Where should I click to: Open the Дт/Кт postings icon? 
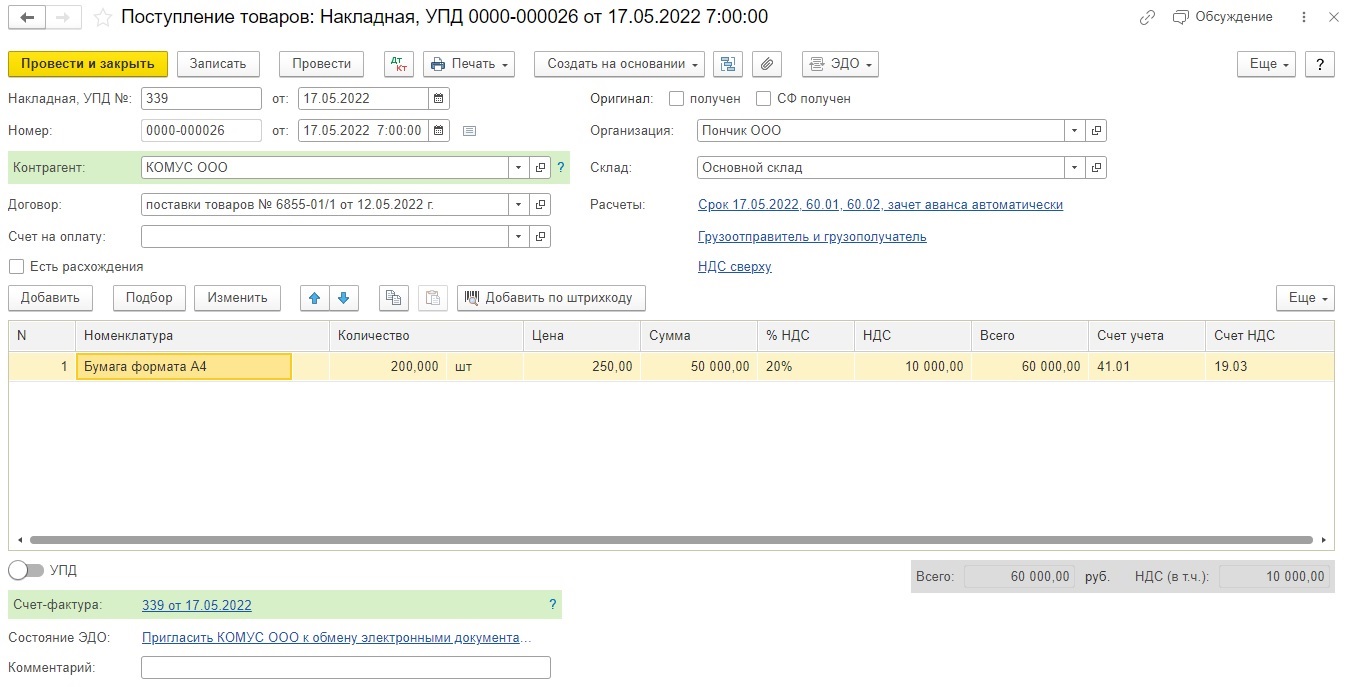(x=399, y=64)
